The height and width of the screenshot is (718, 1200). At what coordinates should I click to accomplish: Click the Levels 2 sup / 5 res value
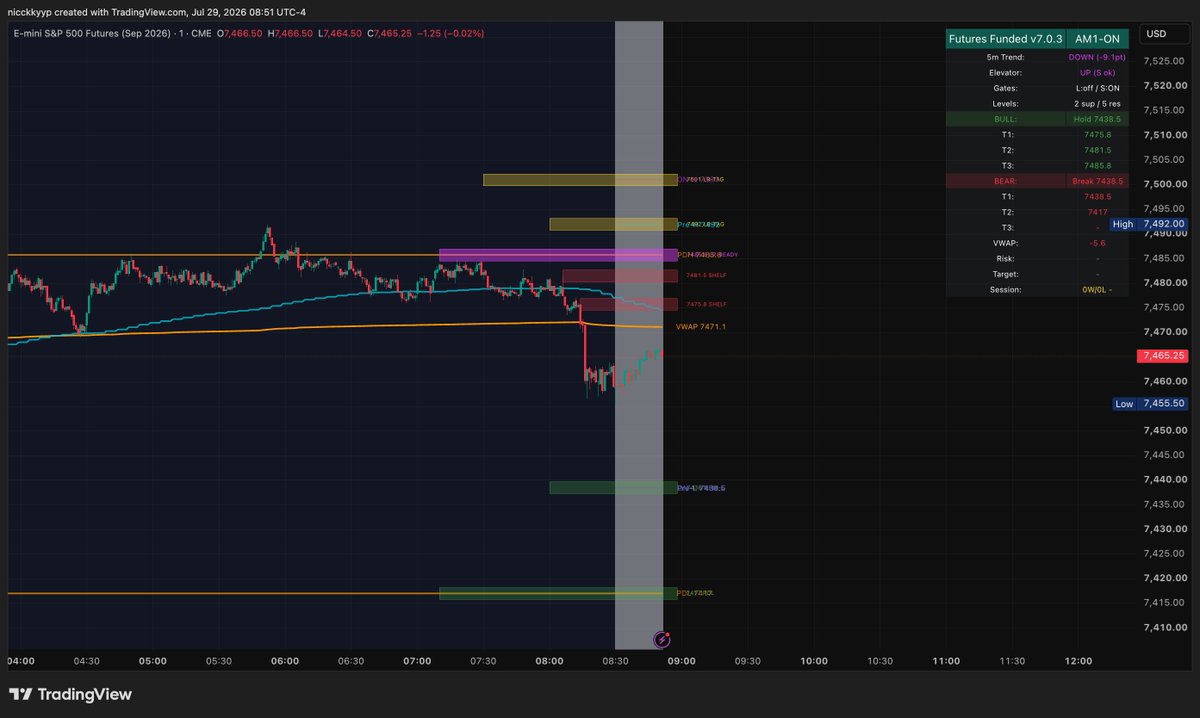(1097, 104)
